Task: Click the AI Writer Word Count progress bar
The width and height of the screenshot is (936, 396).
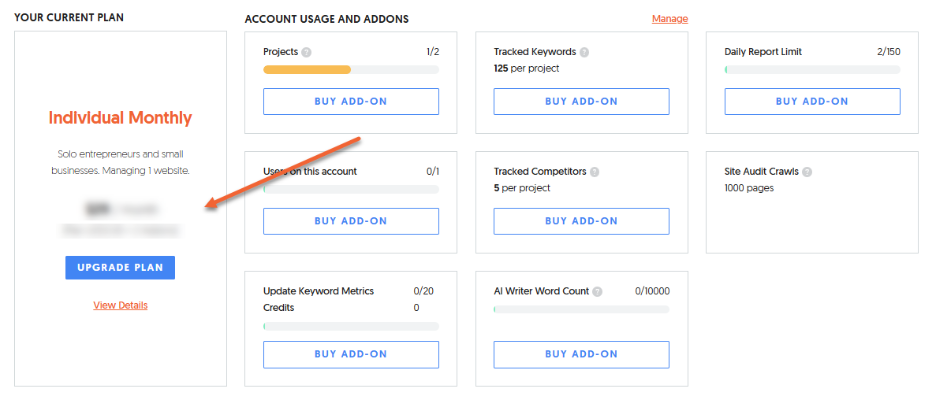Action: [x=581, y=309]
